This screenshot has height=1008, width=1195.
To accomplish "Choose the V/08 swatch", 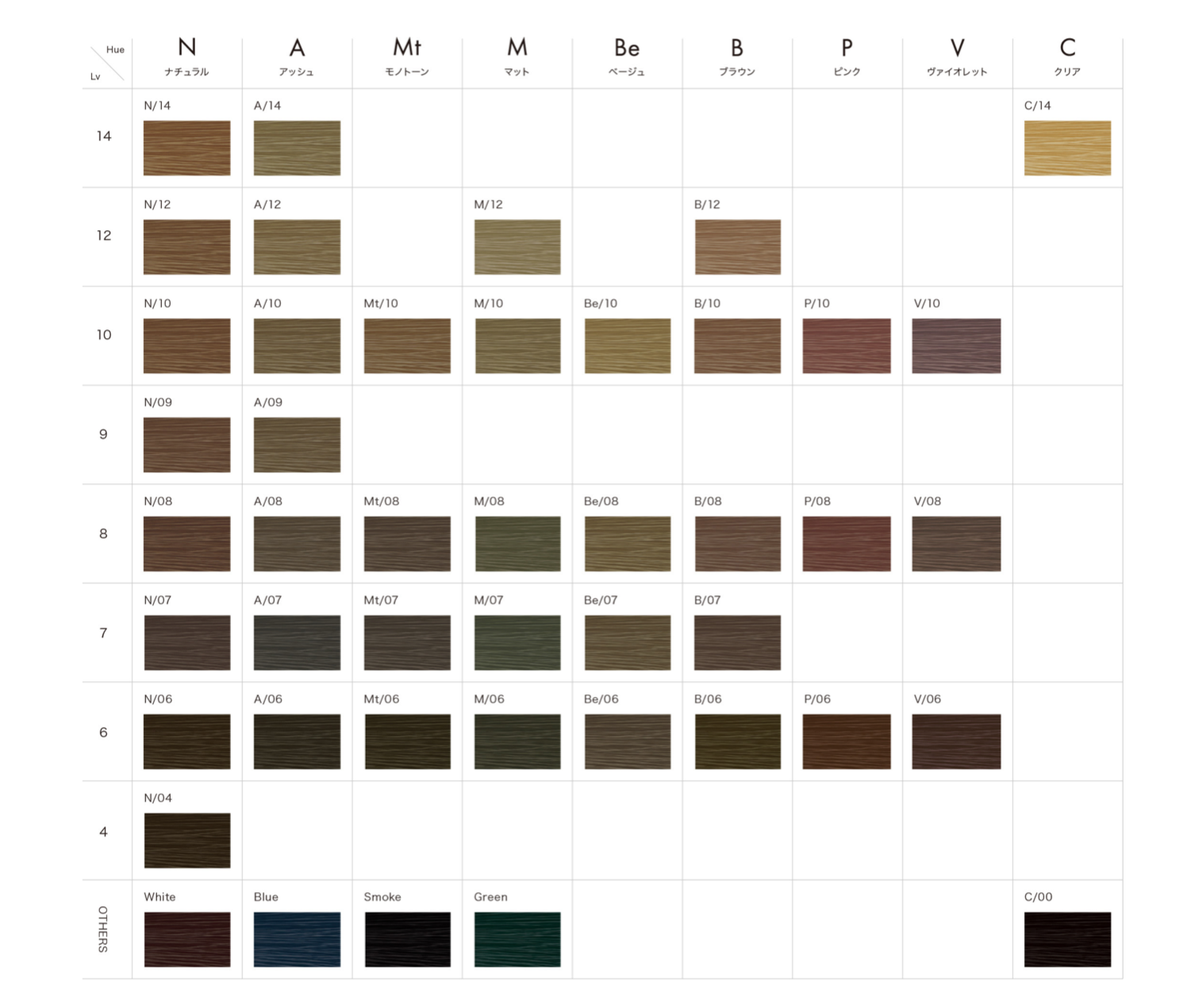I will (x=956, y=544).
